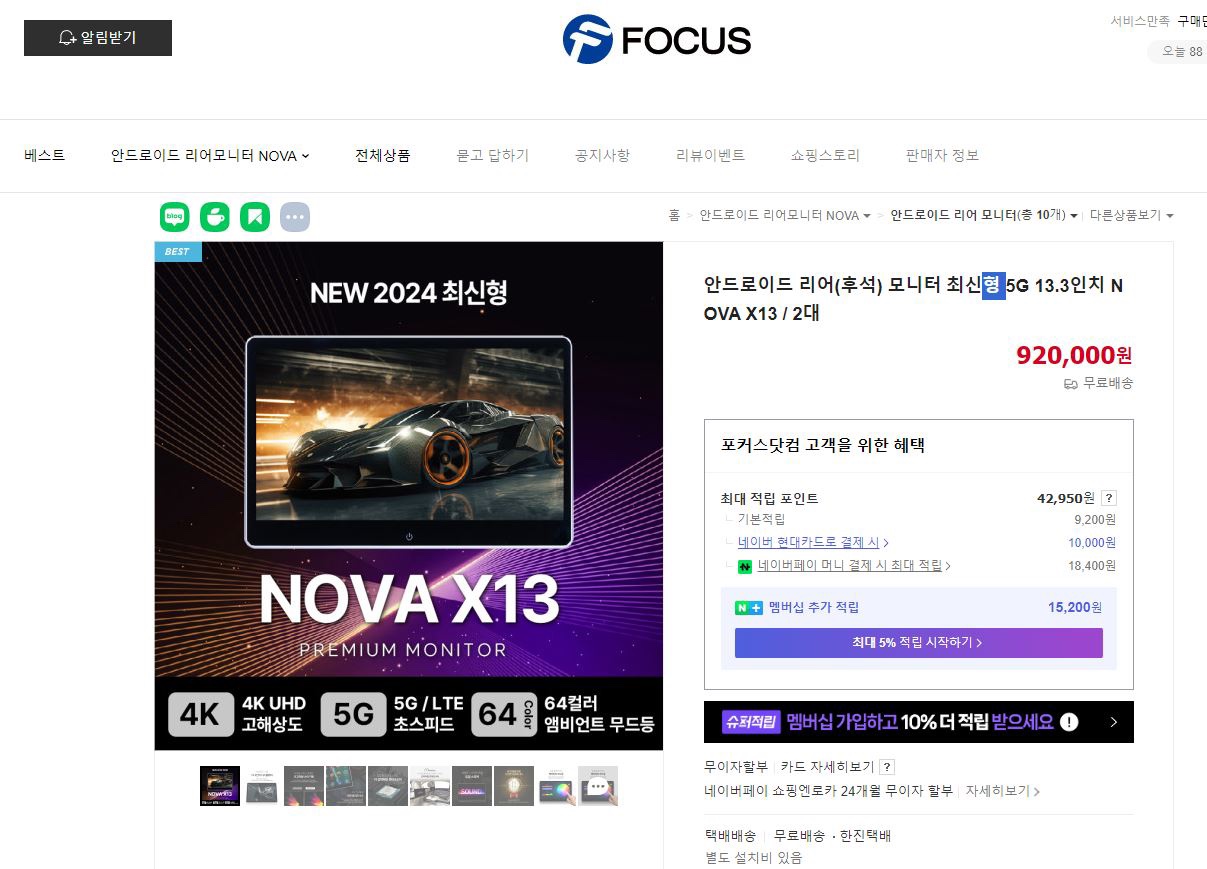Click the free shipping truck icon

(x=1071, y=383)
